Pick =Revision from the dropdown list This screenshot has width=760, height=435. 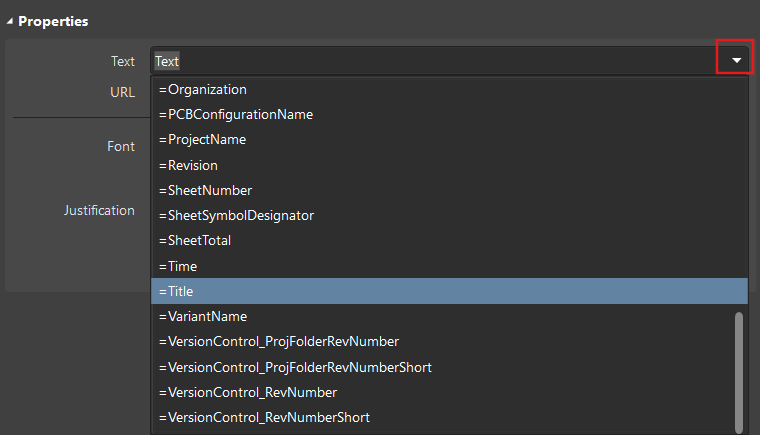(x=449, y=165)
